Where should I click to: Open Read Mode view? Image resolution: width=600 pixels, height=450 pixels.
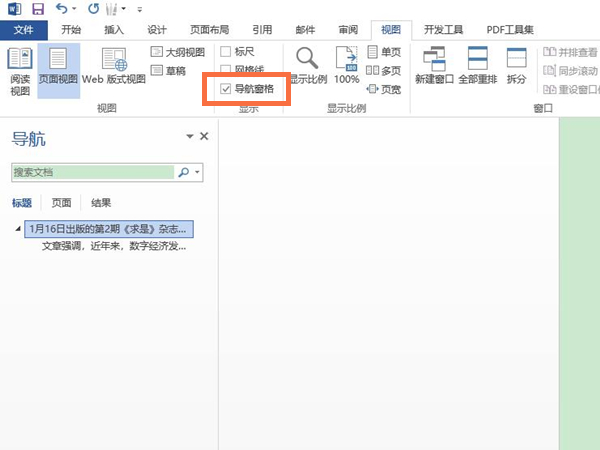click(20, 70)
